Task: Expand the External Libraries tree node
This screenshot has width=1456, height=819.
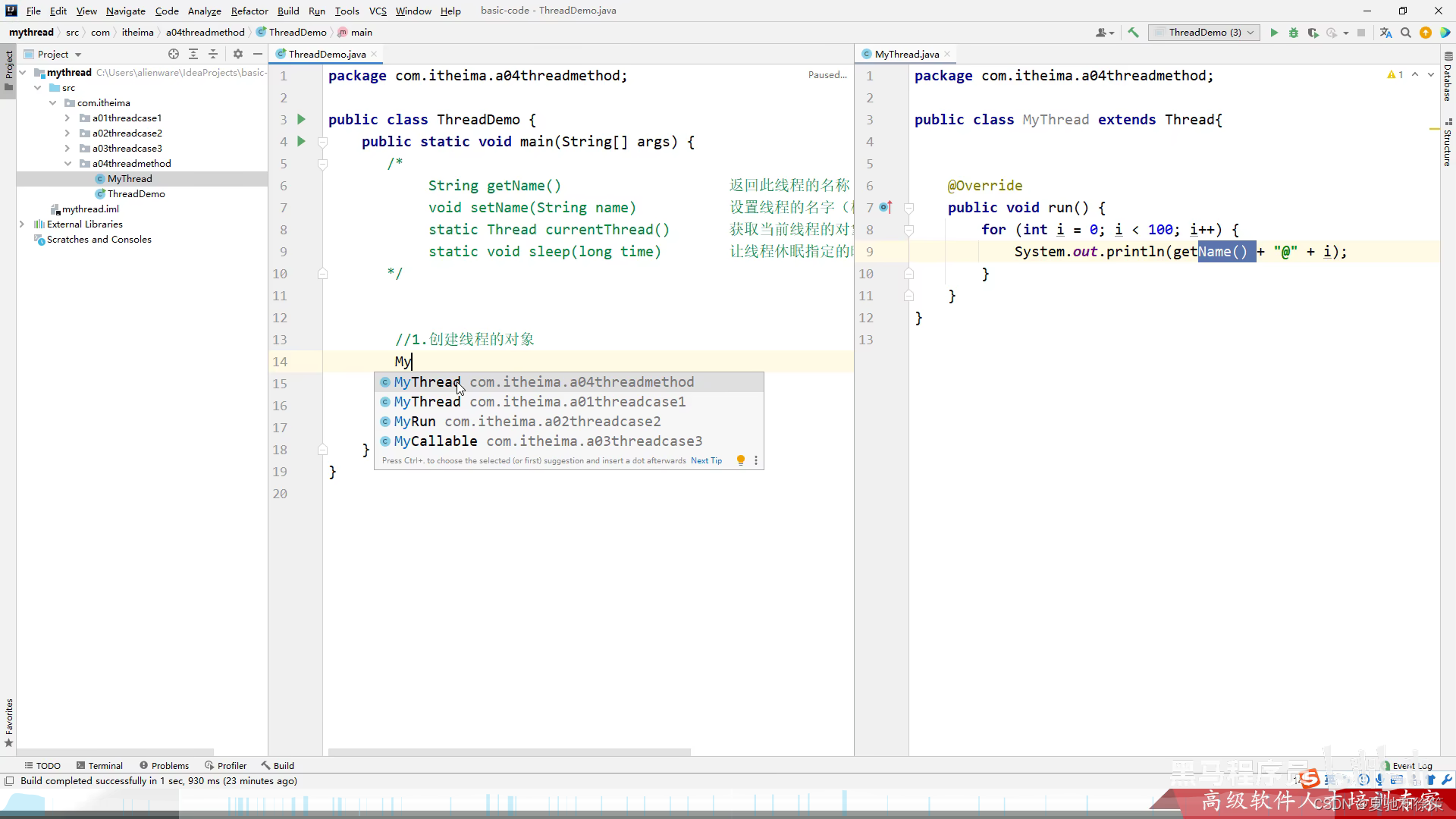Action: pos(22,224)
